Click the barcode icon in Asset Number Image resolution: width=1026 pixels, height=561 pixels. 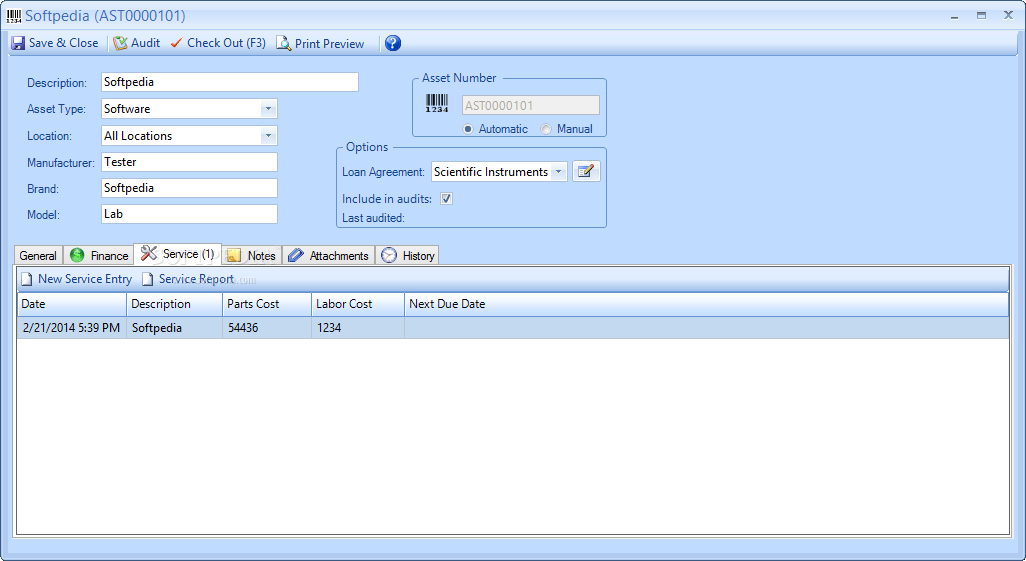coord(437,103)
